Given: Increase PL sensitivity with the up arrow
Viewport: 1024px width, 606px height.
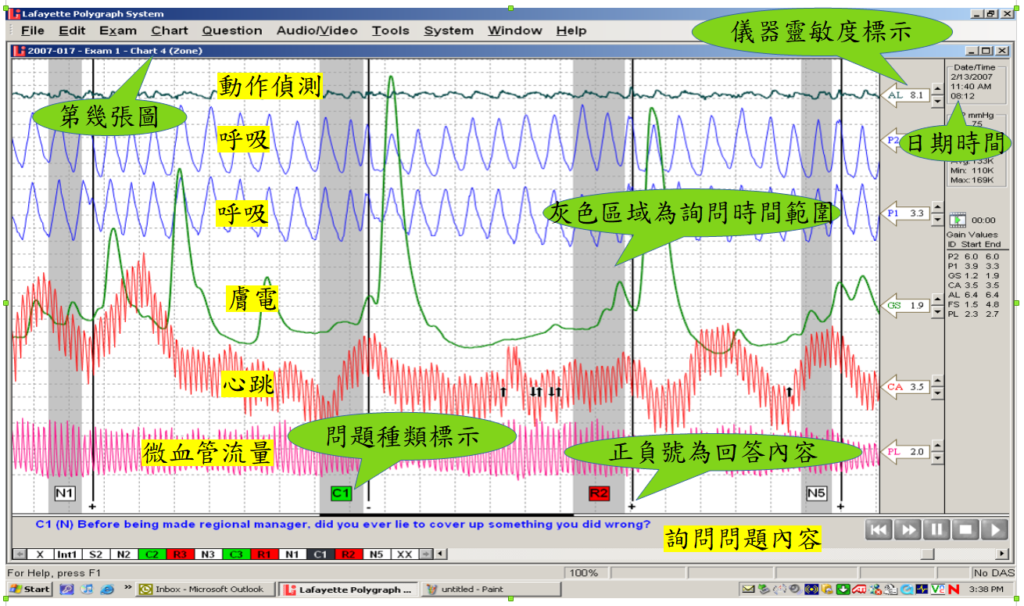Looking at the screenshot, I should click(x=937, y=446).
